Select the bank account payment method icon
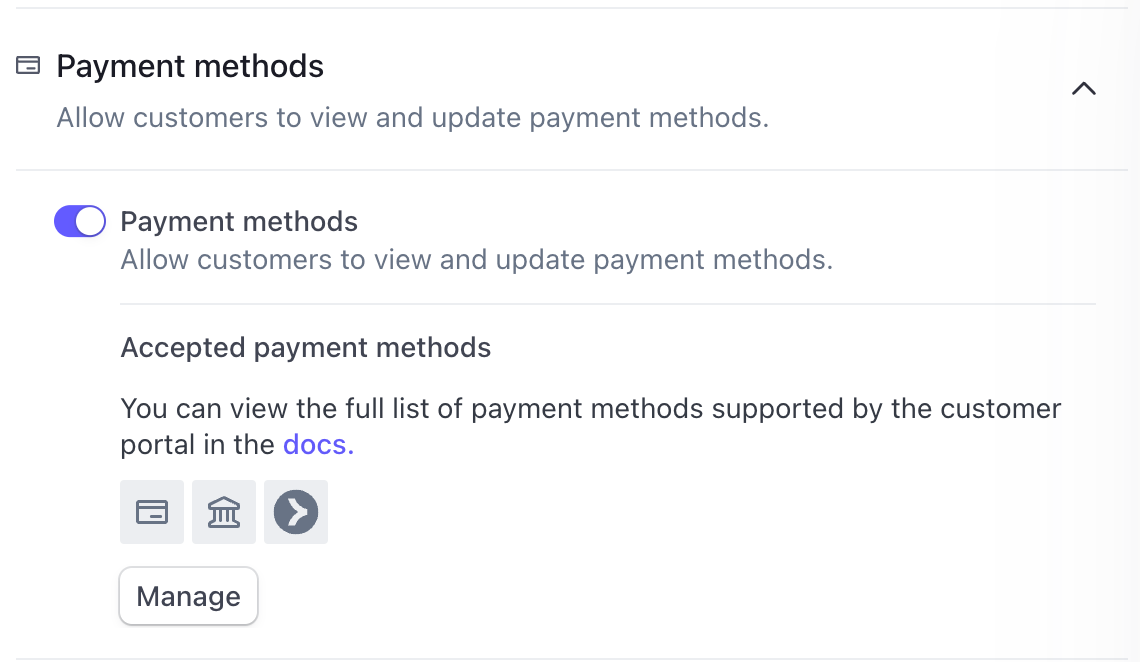1140x662 pixels. [224, 512]
